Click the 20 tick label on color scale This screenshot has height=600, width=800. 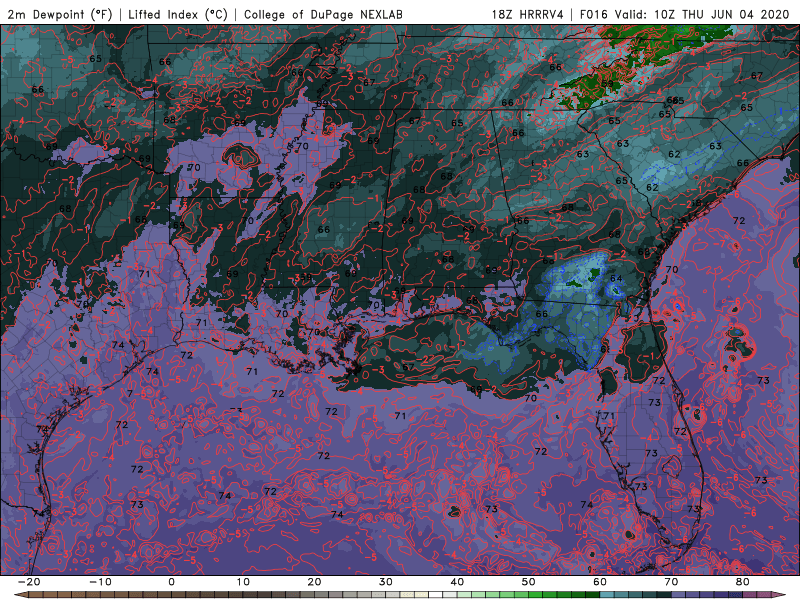point(314,582)
